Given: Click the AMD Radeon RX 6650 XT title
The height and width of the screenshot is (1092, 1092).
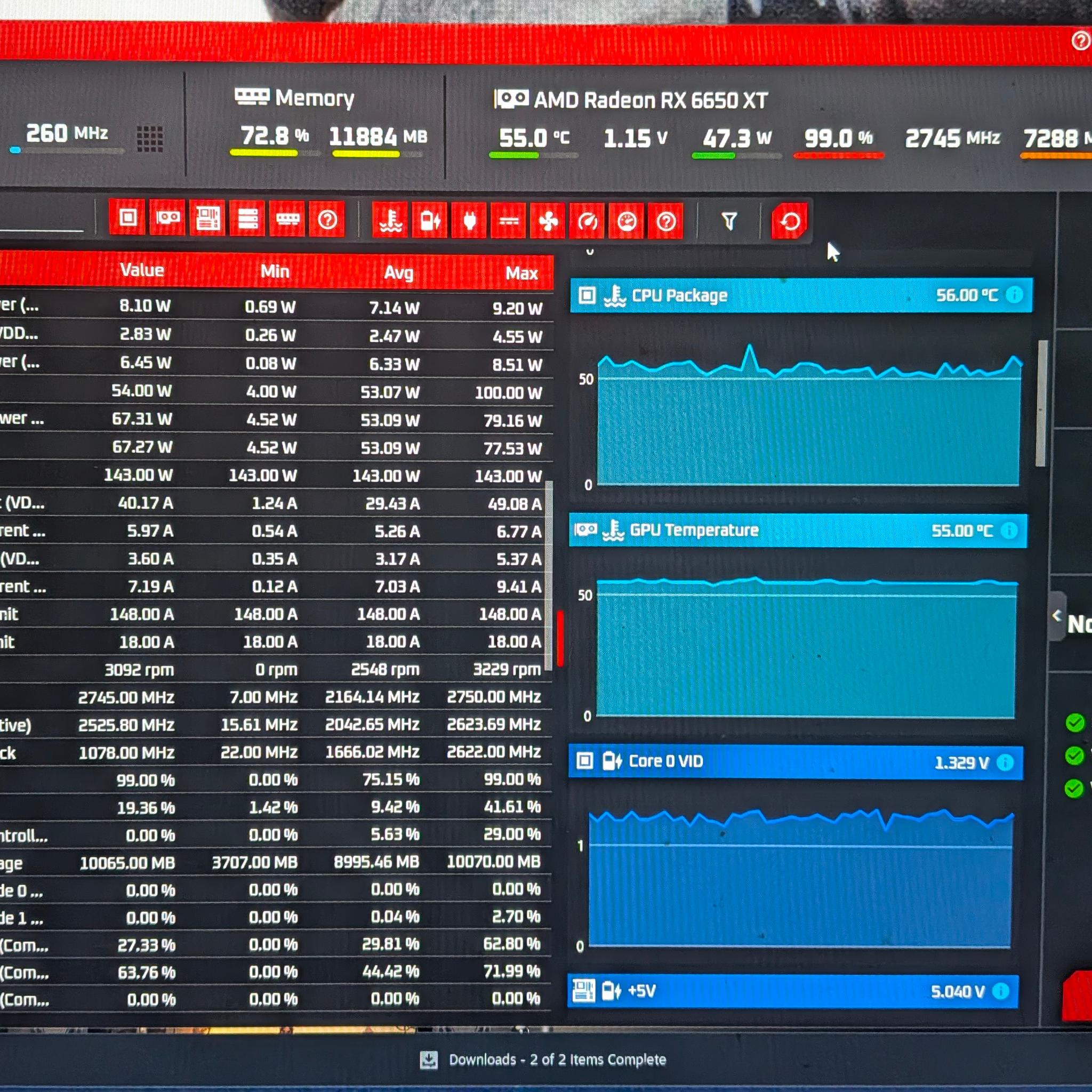Looking at the screenshot, I should [651, 101].
